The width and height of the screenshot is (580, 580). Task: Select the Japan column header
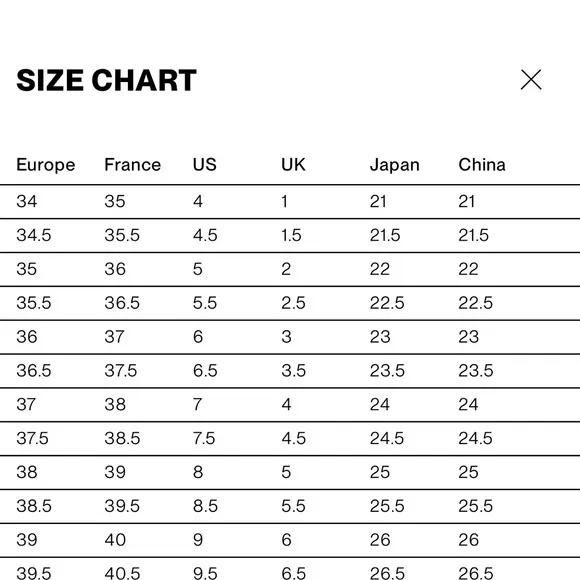click(395, 165)
